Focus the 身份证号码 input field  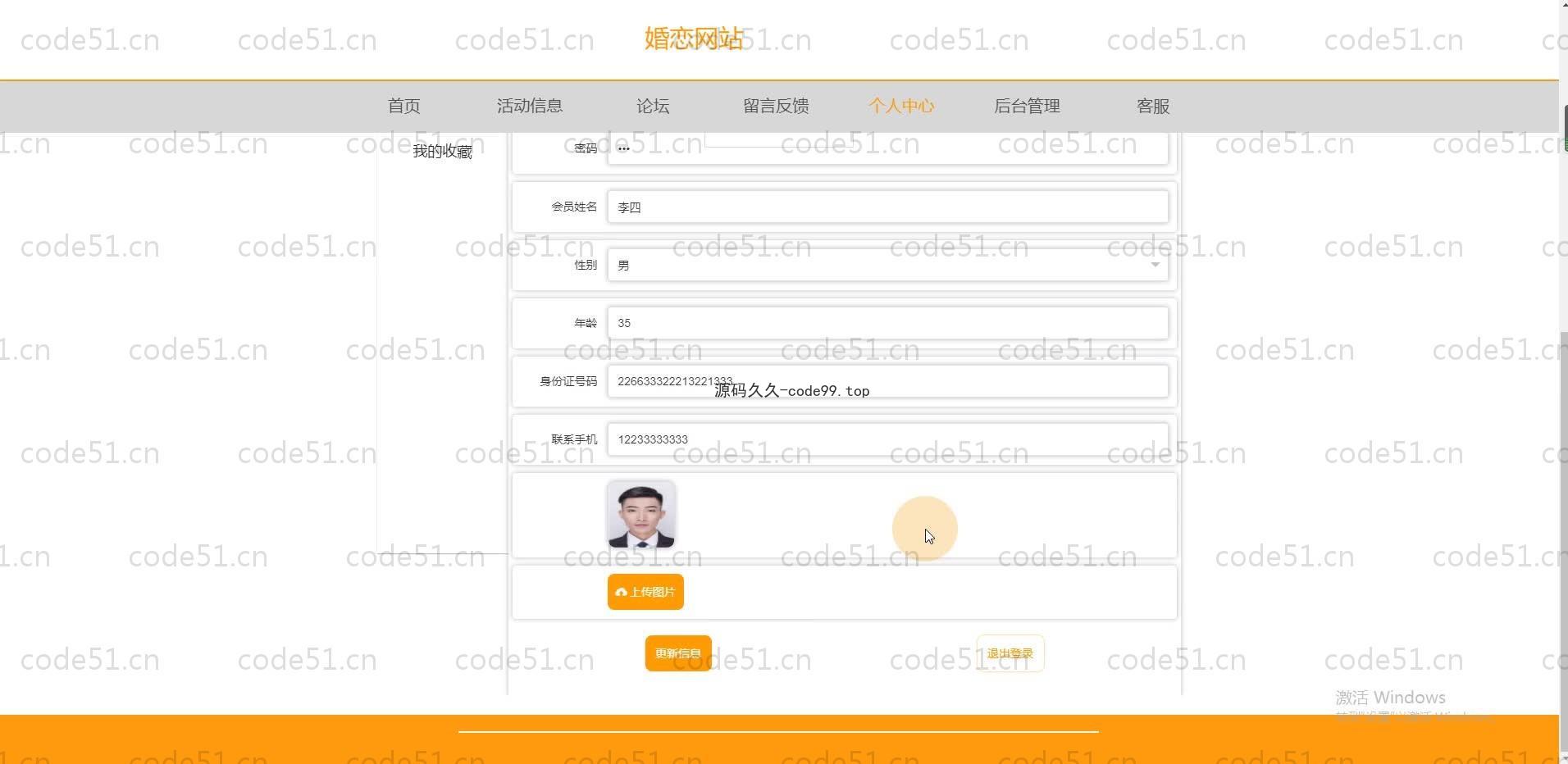point(888,381)
